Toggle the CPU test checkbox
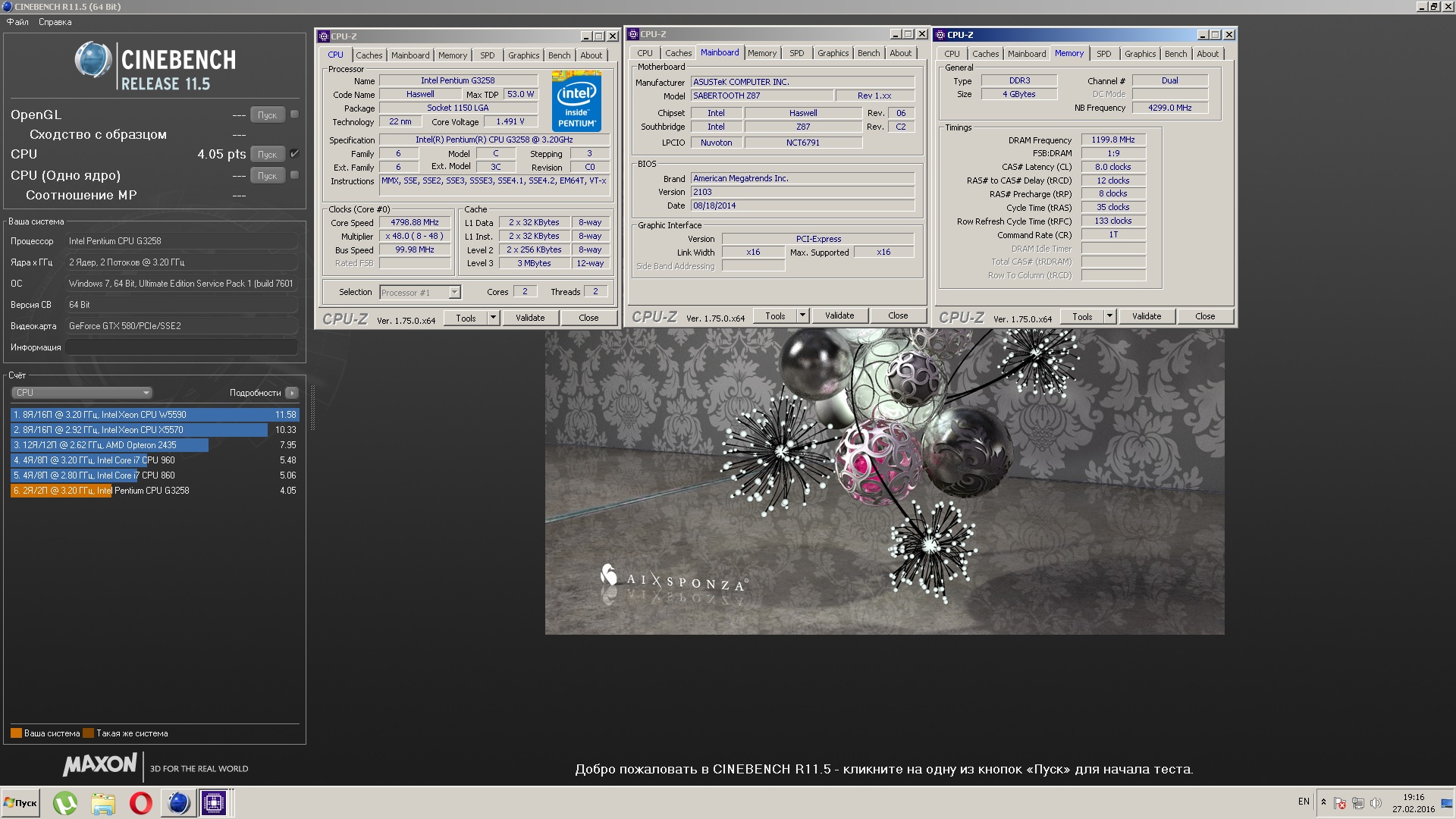 coord(295,154)
